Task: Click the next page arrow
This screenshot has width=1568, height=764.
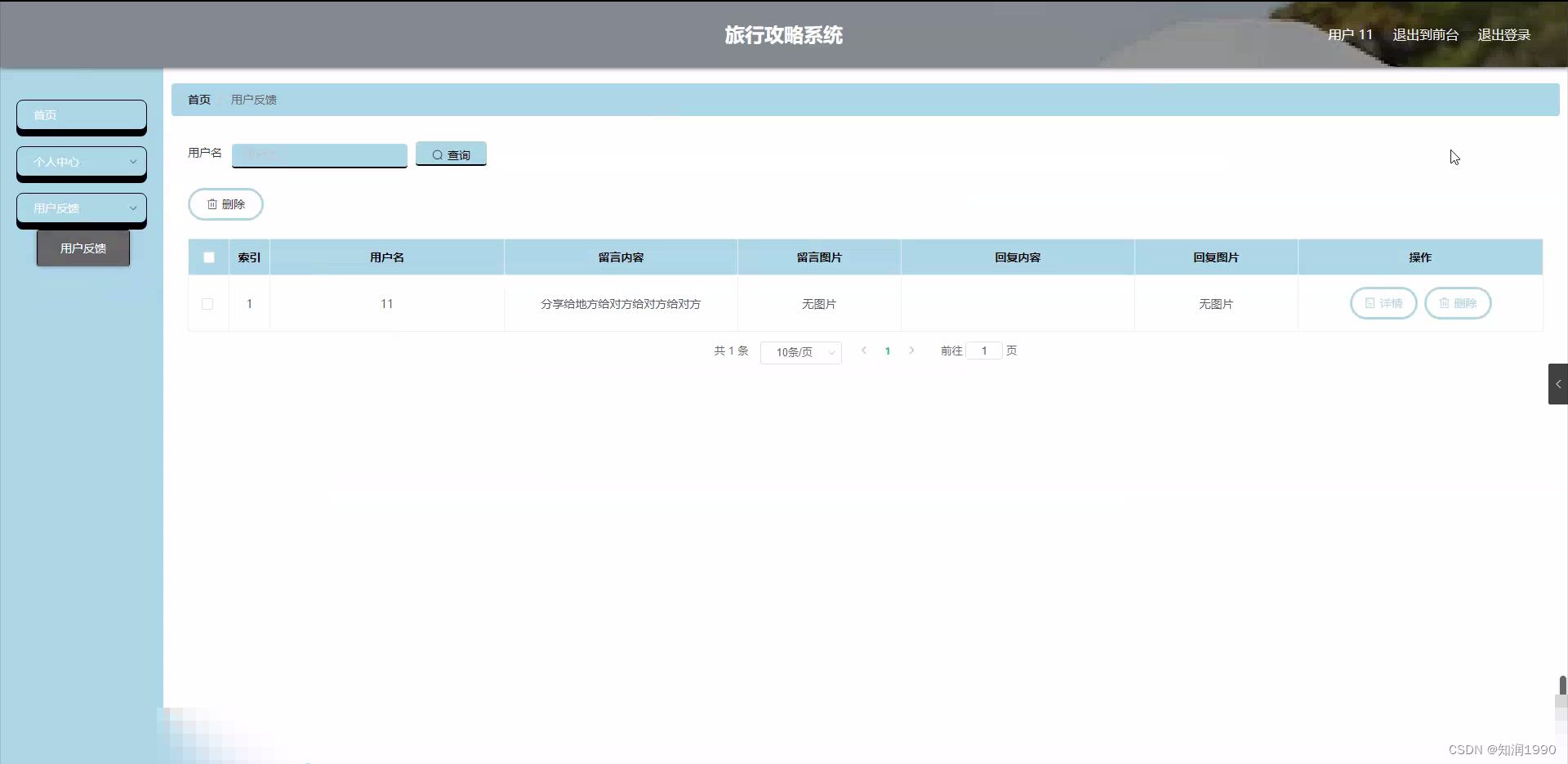Action: [x=911, y=351]
